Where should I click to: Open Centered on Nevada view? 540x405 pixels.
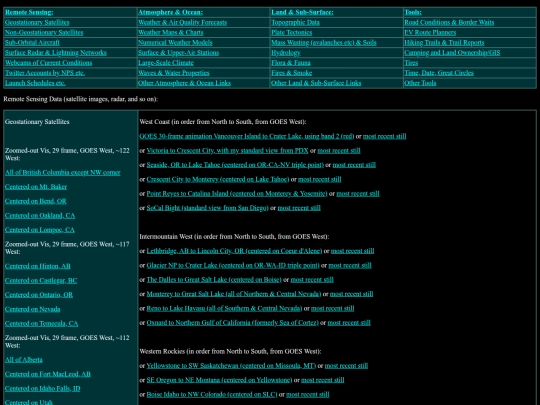coord(32,309)
